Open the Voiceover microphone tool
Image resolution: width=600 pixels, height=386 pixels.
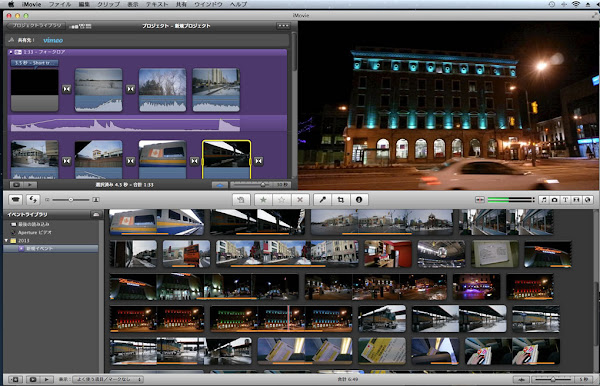(x=323, y=200)
